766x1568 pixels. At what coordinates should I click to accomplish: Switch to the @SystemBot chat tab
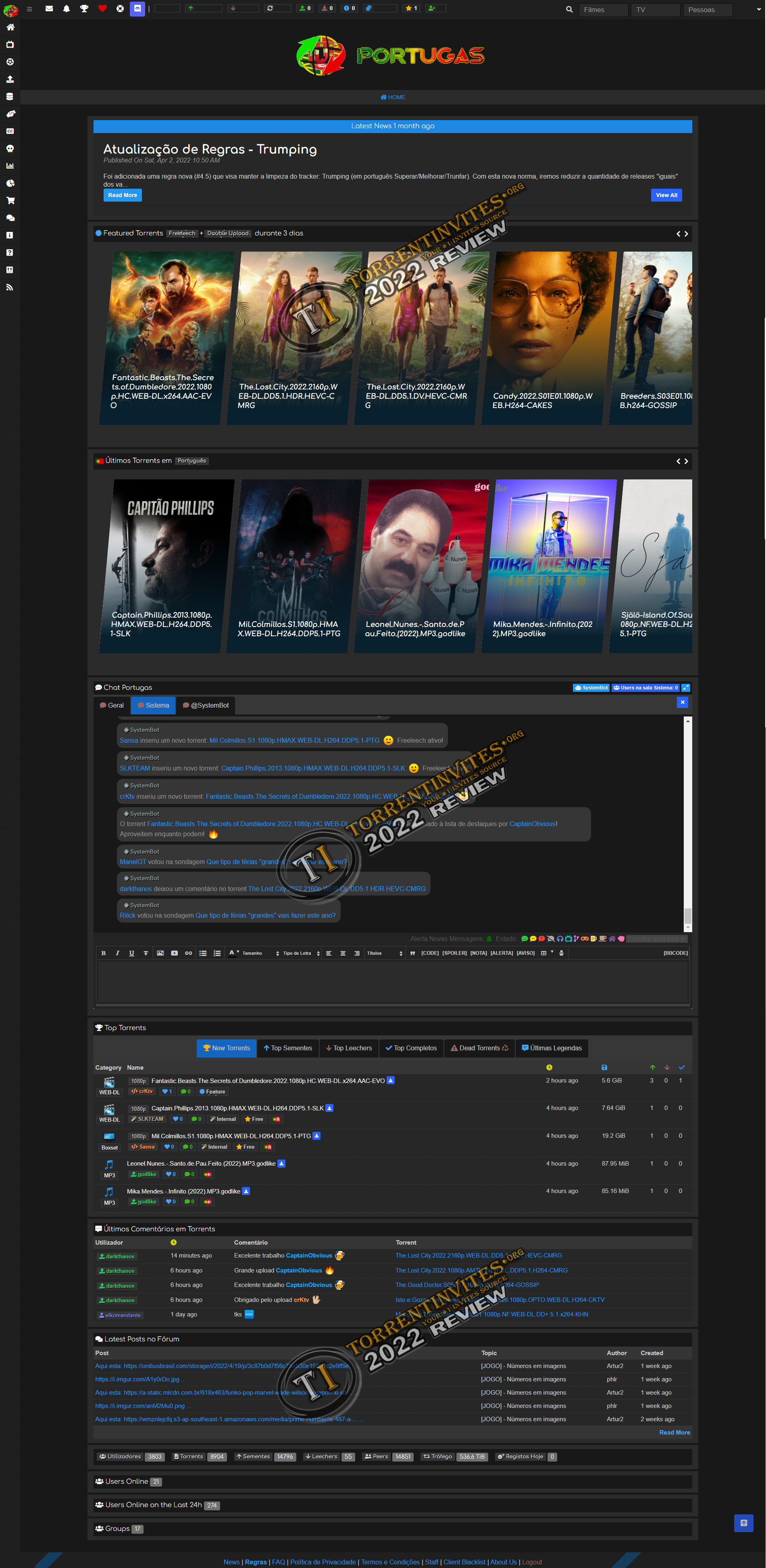point(206,706)
